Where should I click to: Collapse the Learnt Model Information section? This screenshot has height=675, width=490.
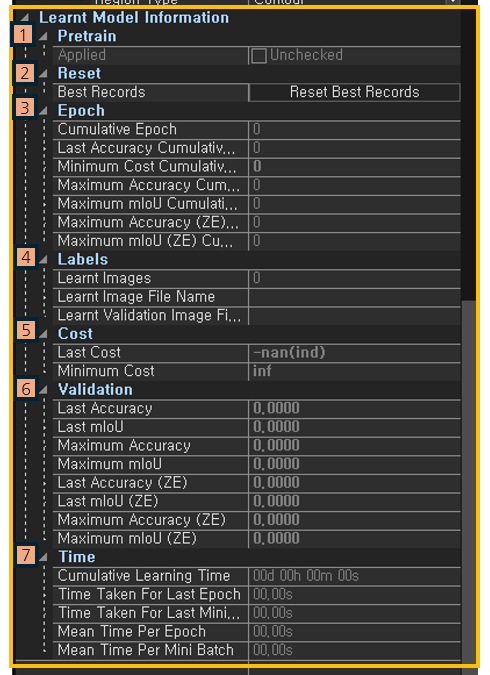click(24, 18)
